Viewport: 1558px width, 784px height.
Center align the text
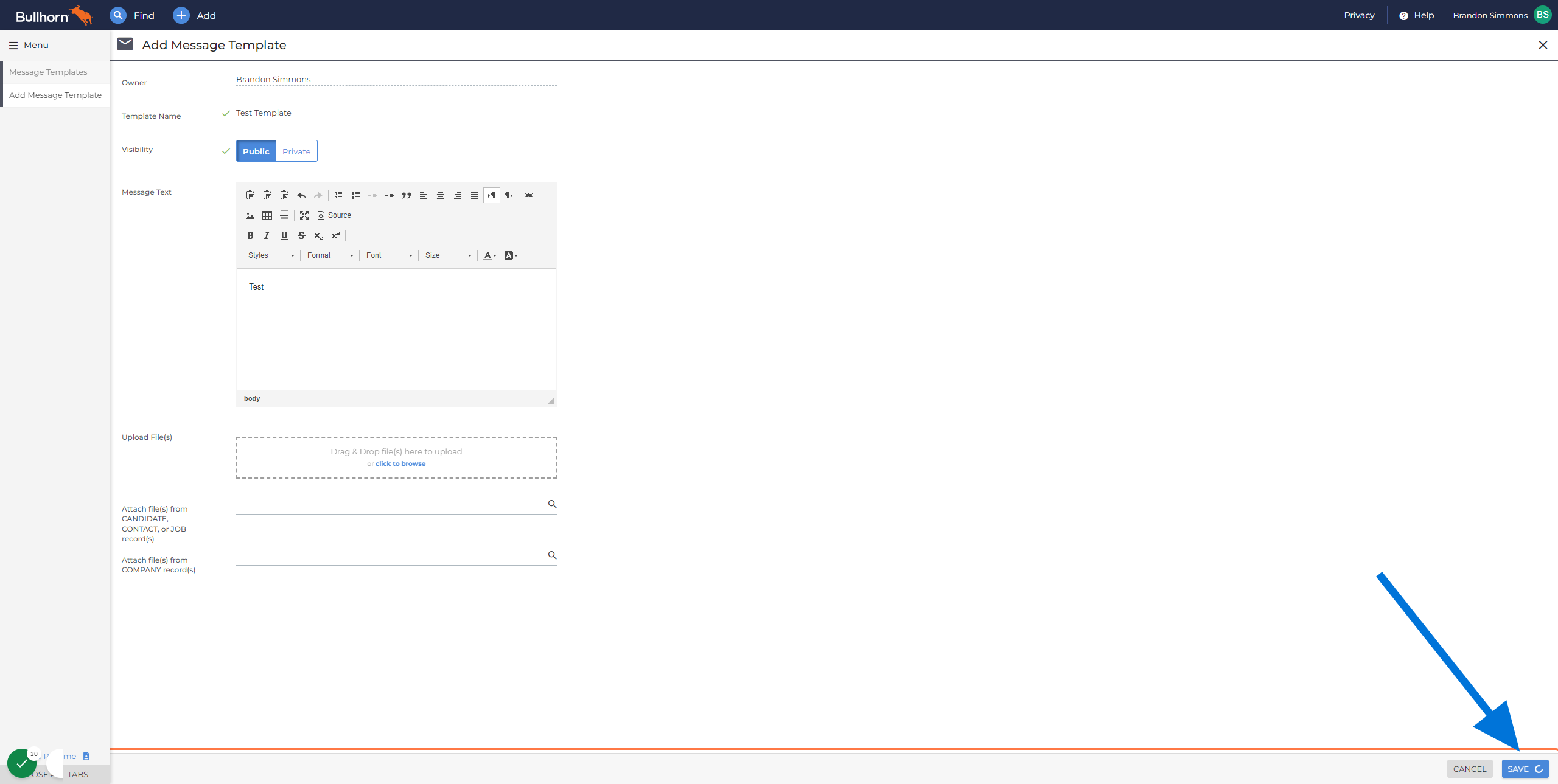coord(441,195)
